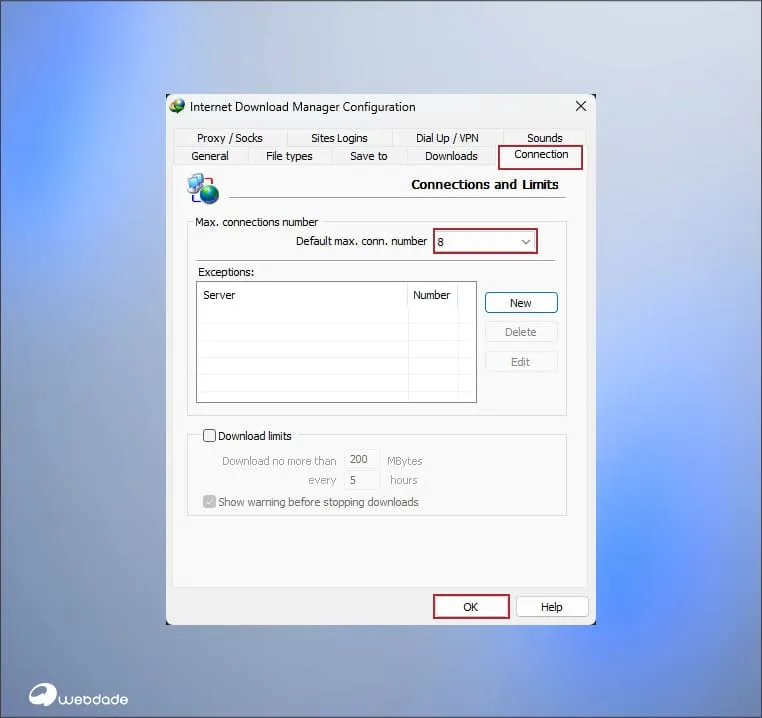Switch to Sites Logins tab
762x718 pixels.
[x=339, y=138]
